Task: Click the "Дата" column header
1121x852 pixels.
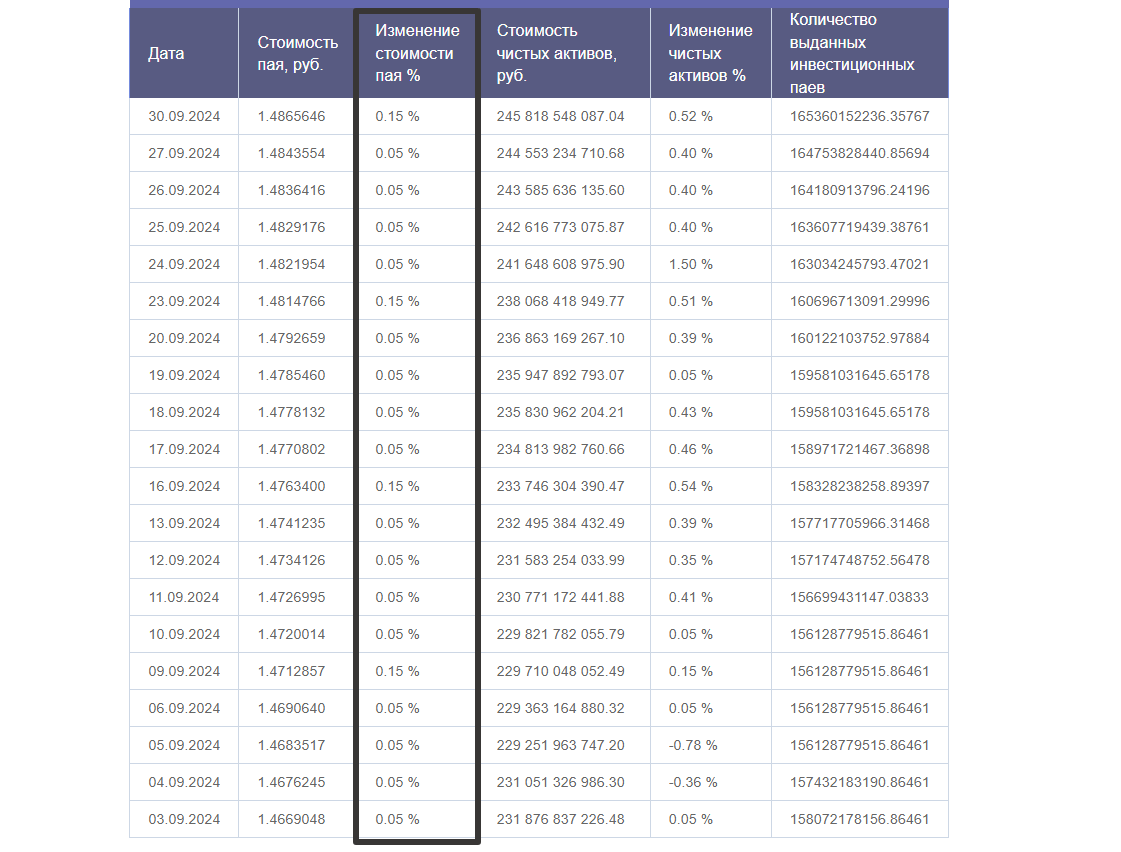Action: 166,54
